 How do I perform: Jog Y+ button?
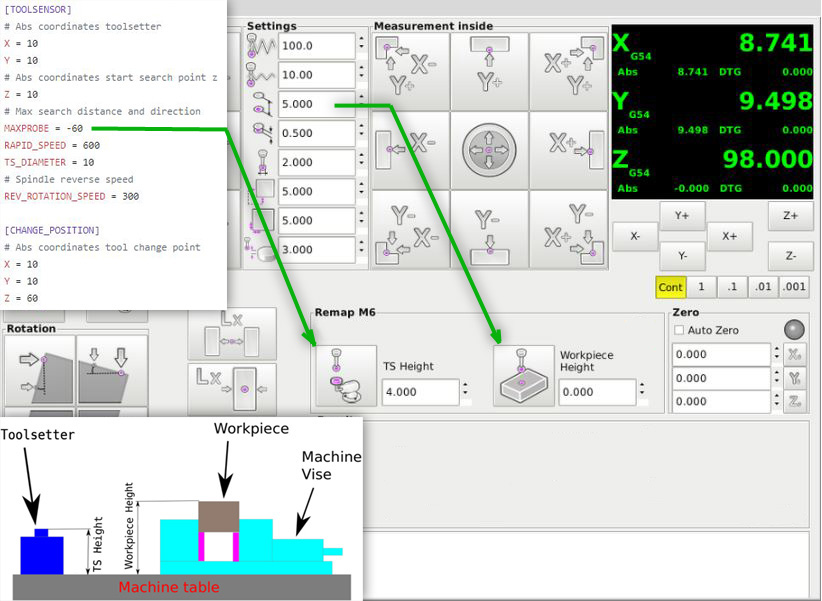[682, 216]
